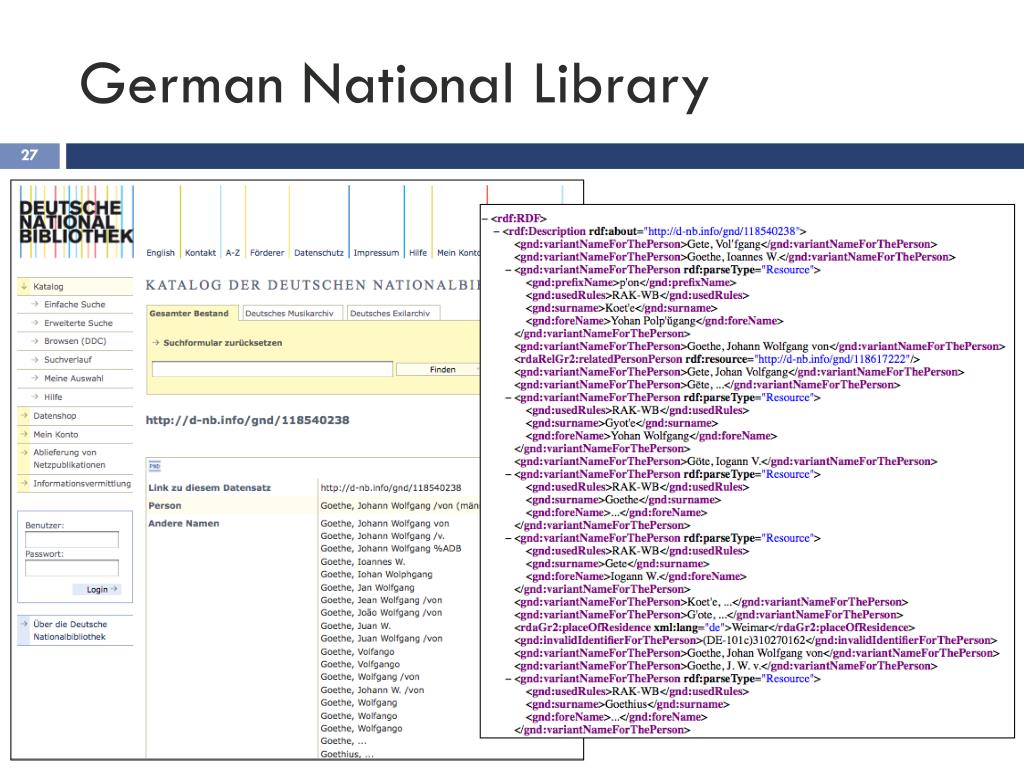
Task: Click the Login button
Action: tap(97, 590)
